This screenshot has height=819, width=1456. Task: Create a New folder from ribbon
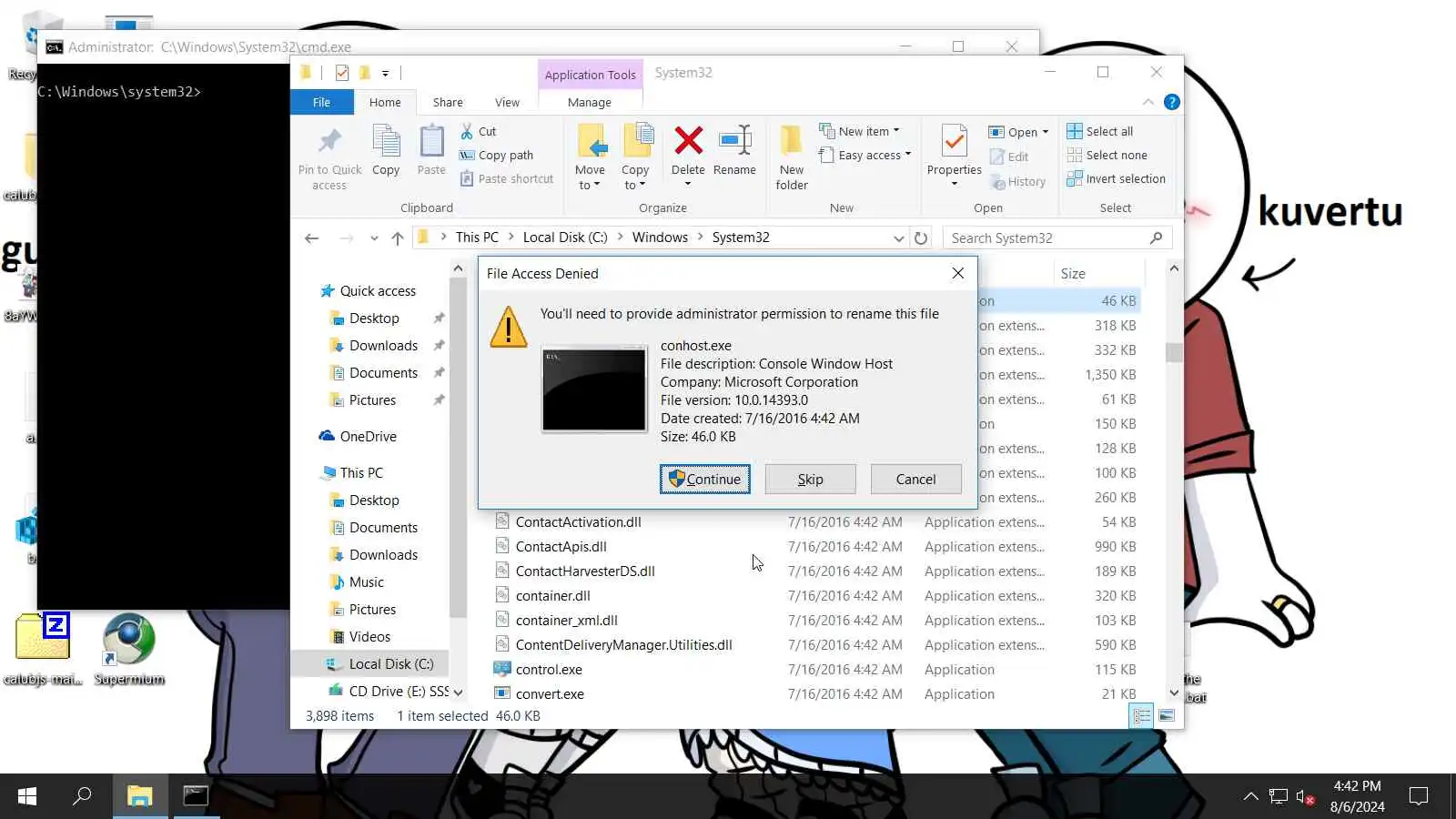click(792, 157)
